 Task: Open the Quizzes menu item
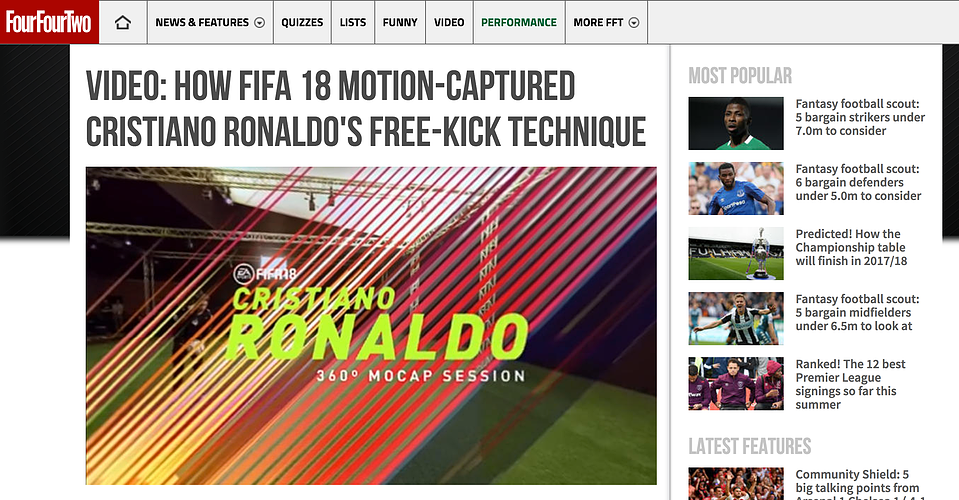[302, 23]
